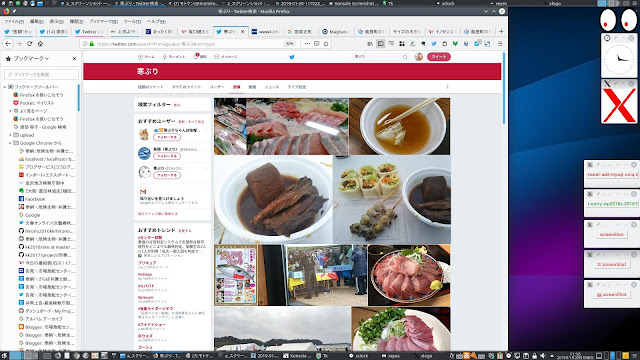Click the Facebook bookmark in sidebar
This screenshot has width=640, height=360.
[x=35, y=199]
